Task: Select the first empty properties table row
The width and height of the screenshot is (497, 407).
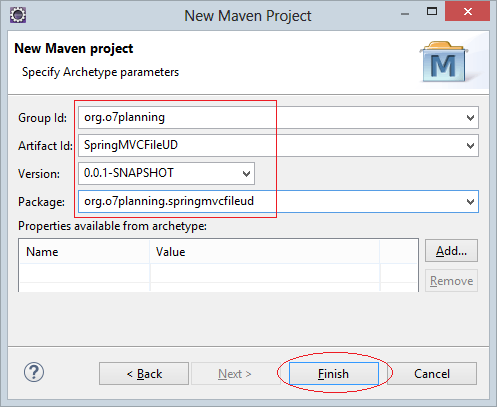Action: click(218, 273)
